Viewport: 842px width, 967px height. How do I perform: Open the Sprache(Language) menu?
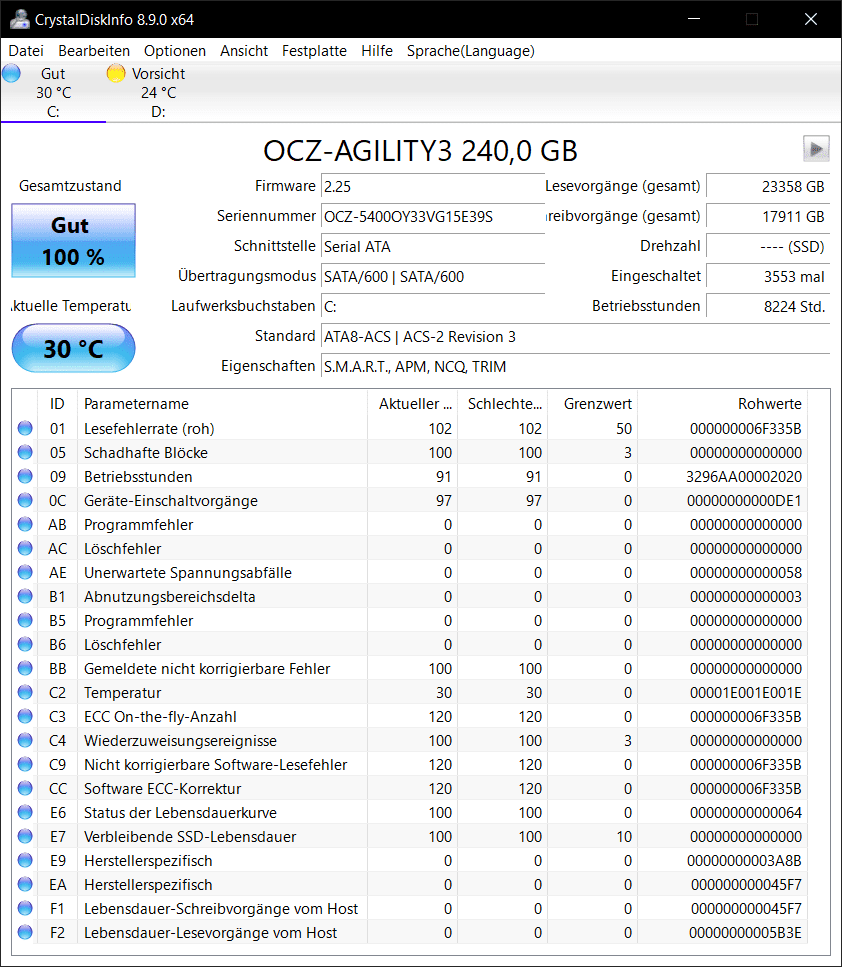471,51
